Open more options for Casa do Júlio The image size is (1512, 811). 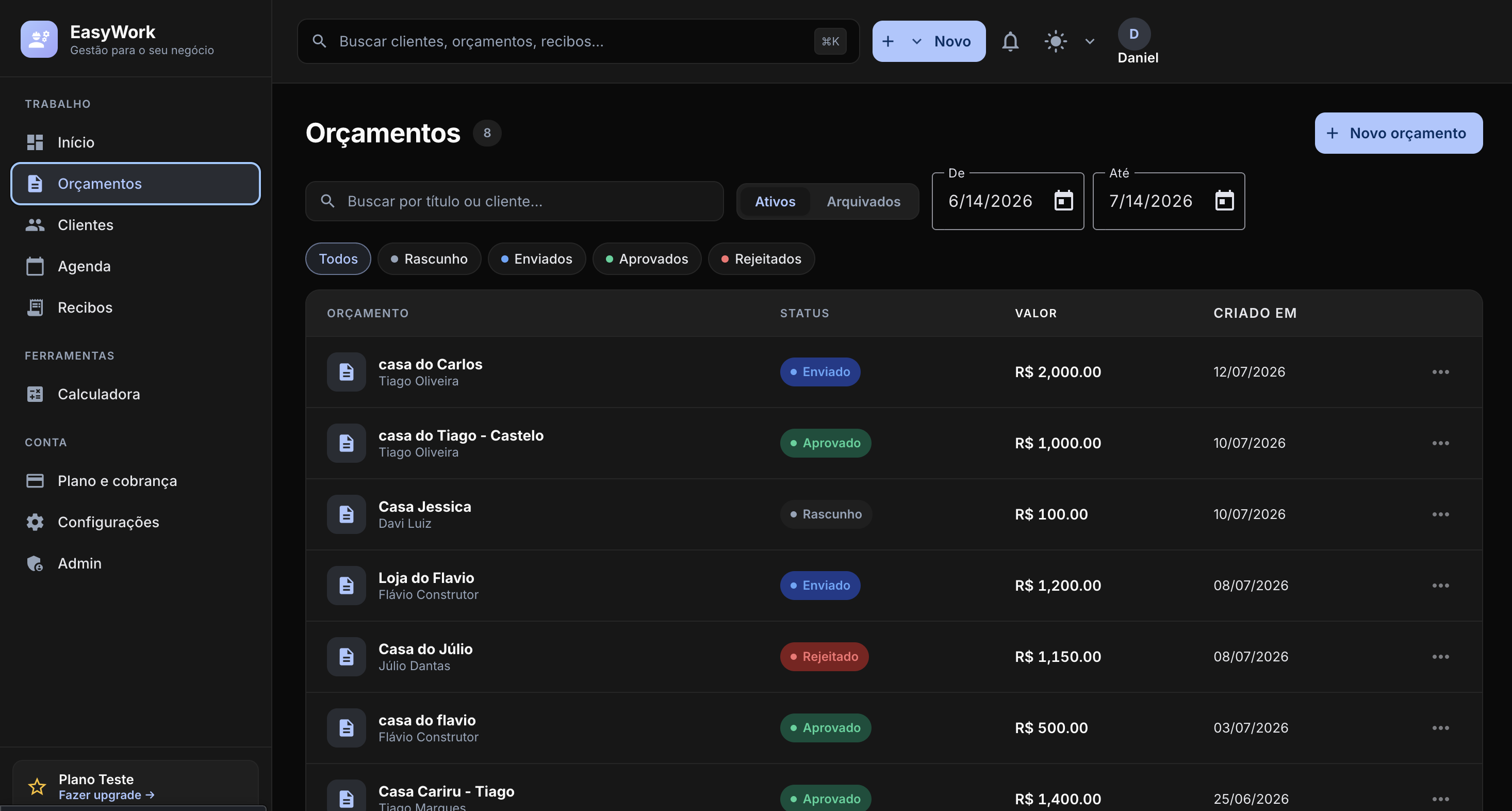1440,657
